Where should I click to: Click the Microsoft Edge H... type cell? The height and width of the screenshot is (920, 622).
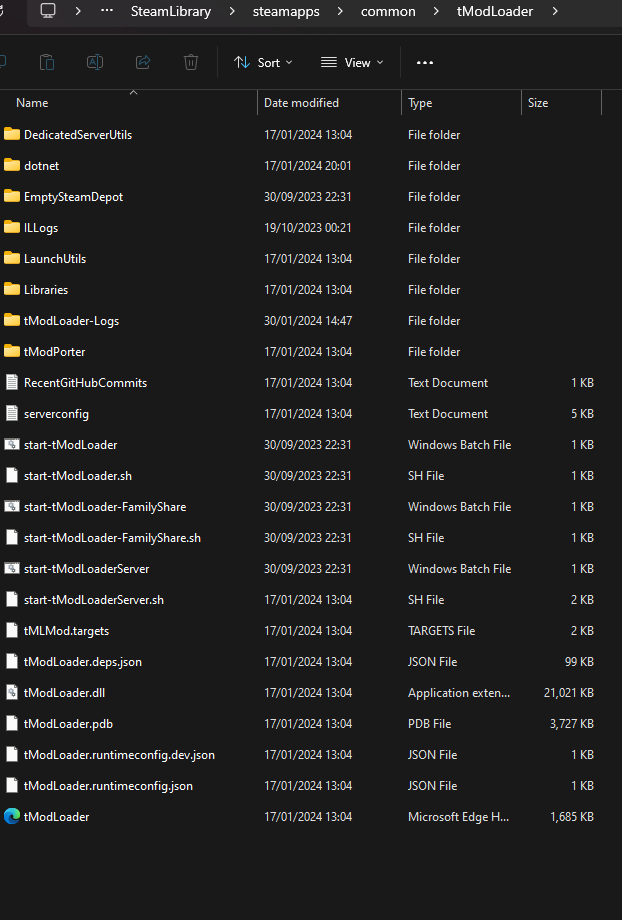[458, 817]
